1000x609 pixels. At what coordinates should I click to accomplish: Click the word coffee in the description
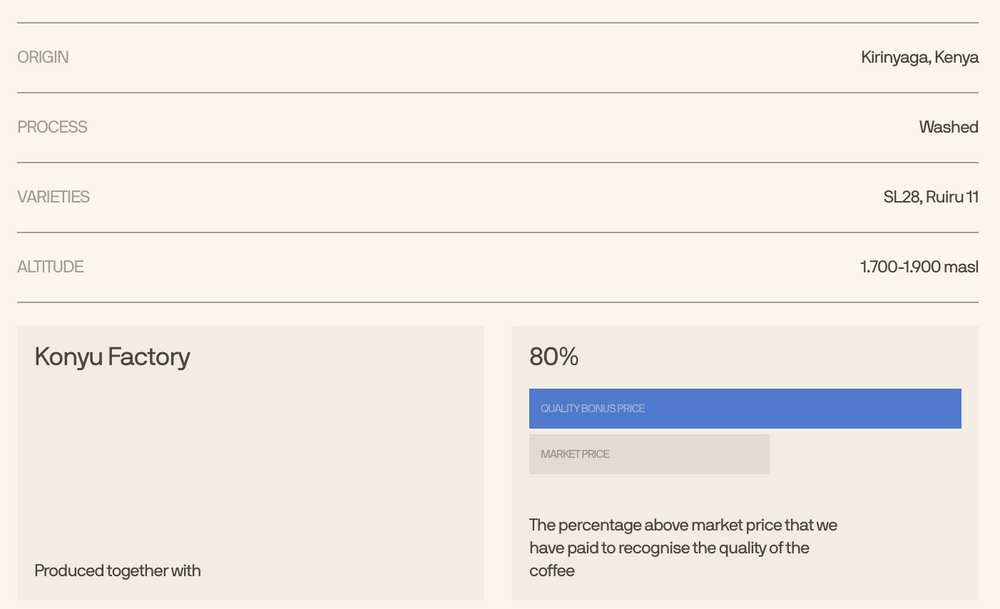click(x=552, y=571)
